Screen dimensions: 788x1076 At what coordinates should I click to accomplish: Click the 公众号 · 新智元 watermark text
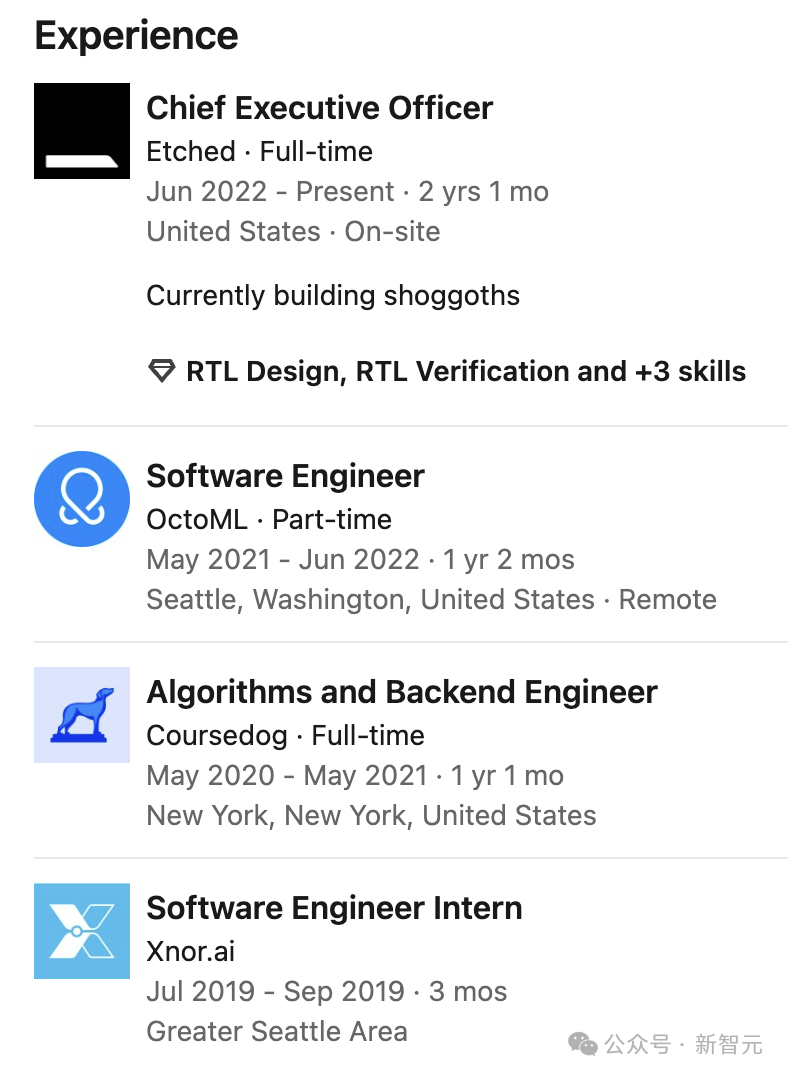pyautogui.click(x=684, y=1044)
